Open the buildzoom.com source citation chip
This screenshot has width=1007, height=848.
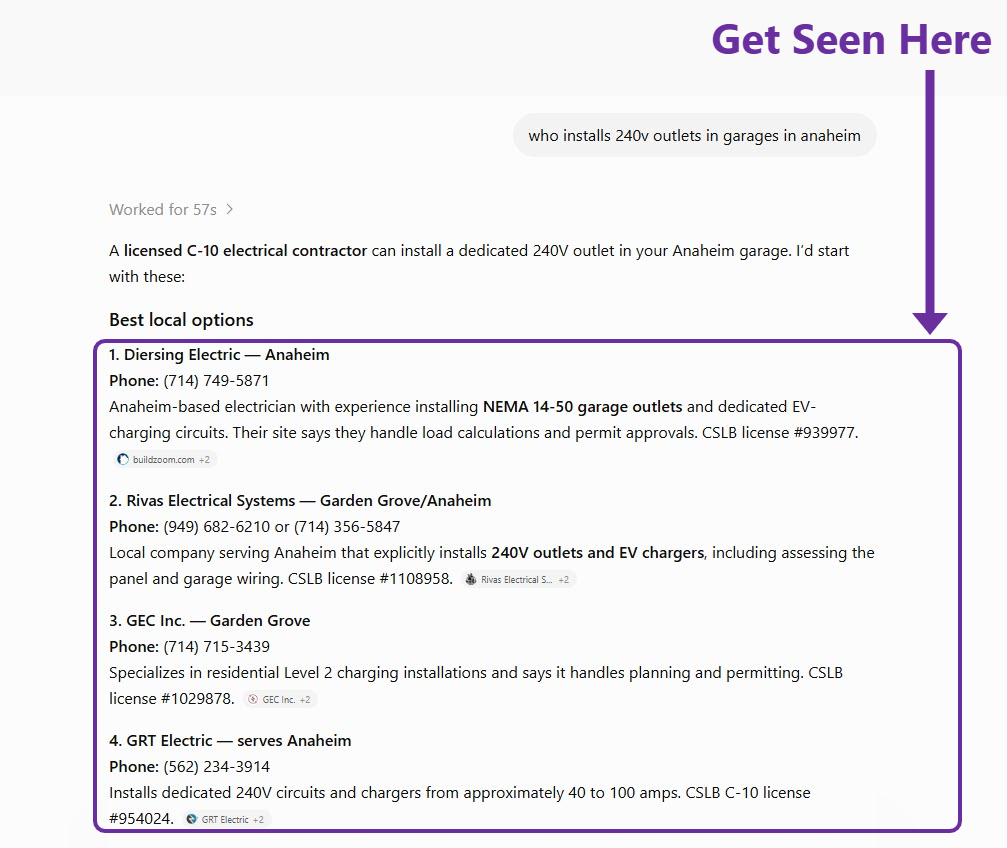165,459
